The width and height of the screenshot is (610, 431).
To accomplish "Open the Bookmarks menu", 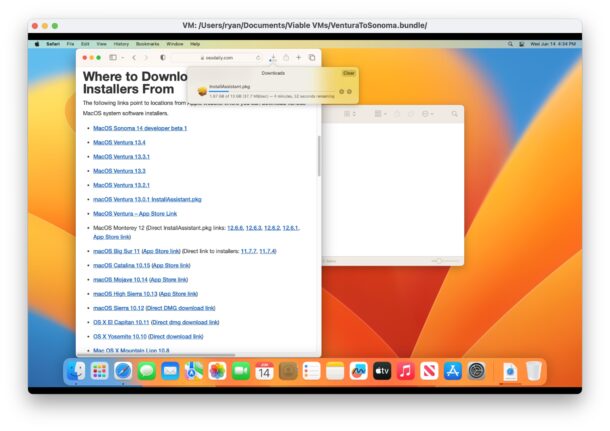I will point(147,44).
